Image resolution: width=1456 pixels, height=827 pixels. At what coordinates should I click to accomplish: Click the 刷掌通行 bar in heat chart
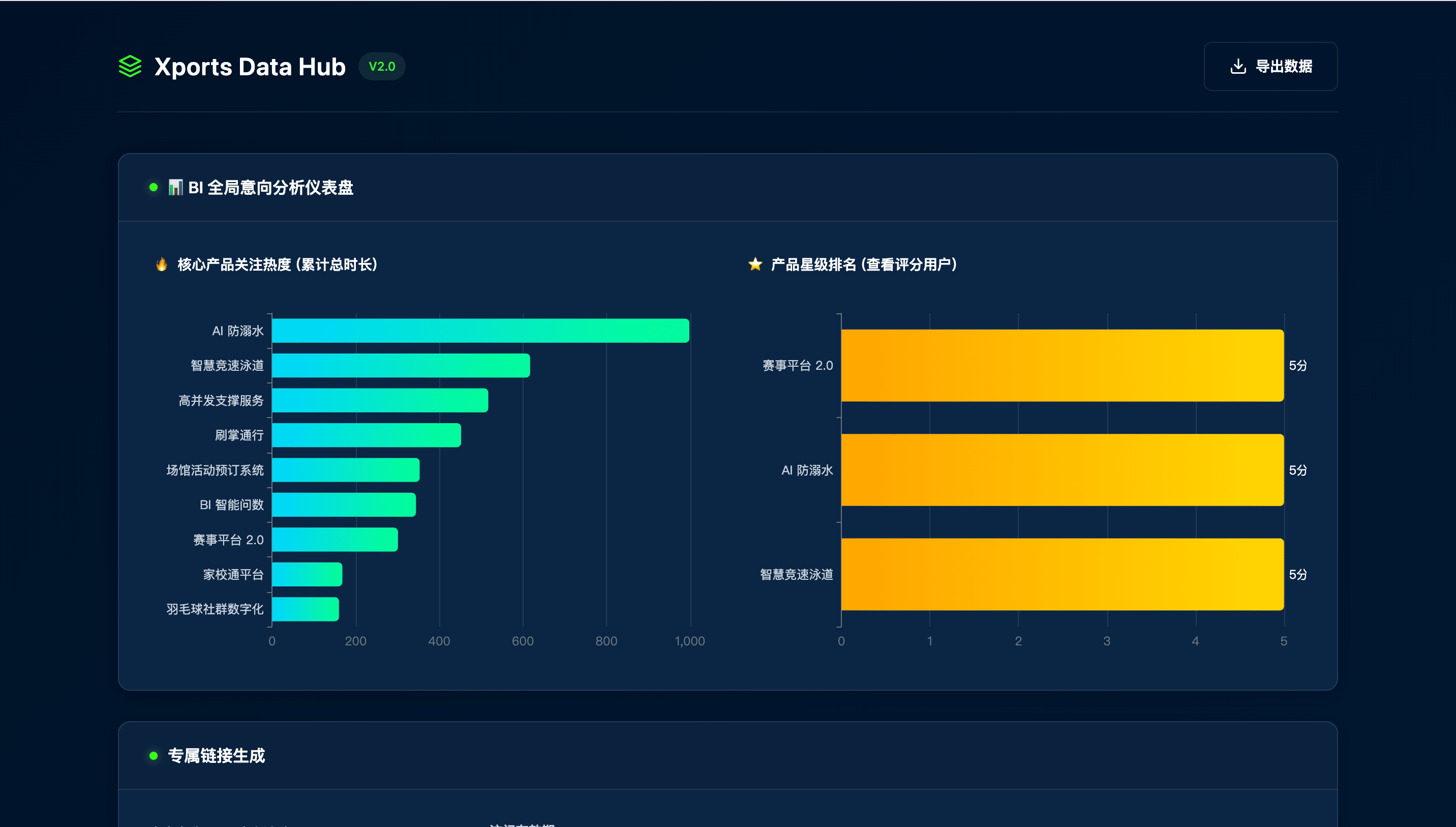(x=366, y=435)
